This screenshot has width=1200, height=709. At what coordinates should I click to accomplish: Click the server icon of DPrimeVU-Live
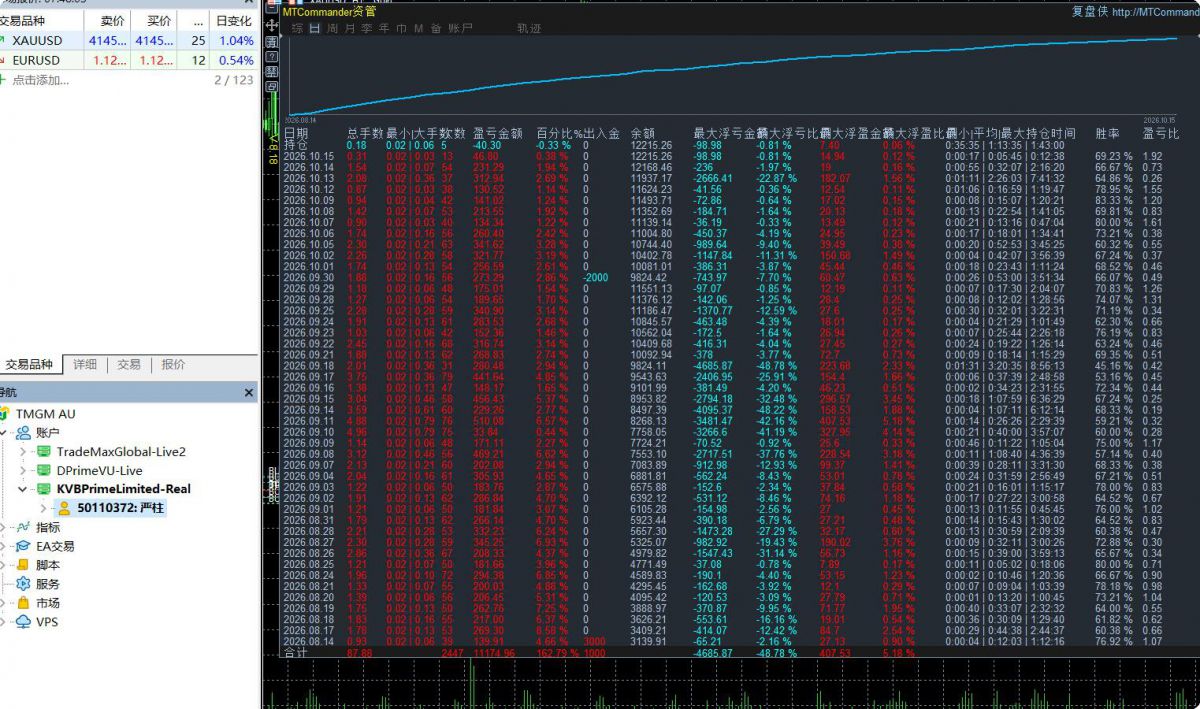point(44,470)
